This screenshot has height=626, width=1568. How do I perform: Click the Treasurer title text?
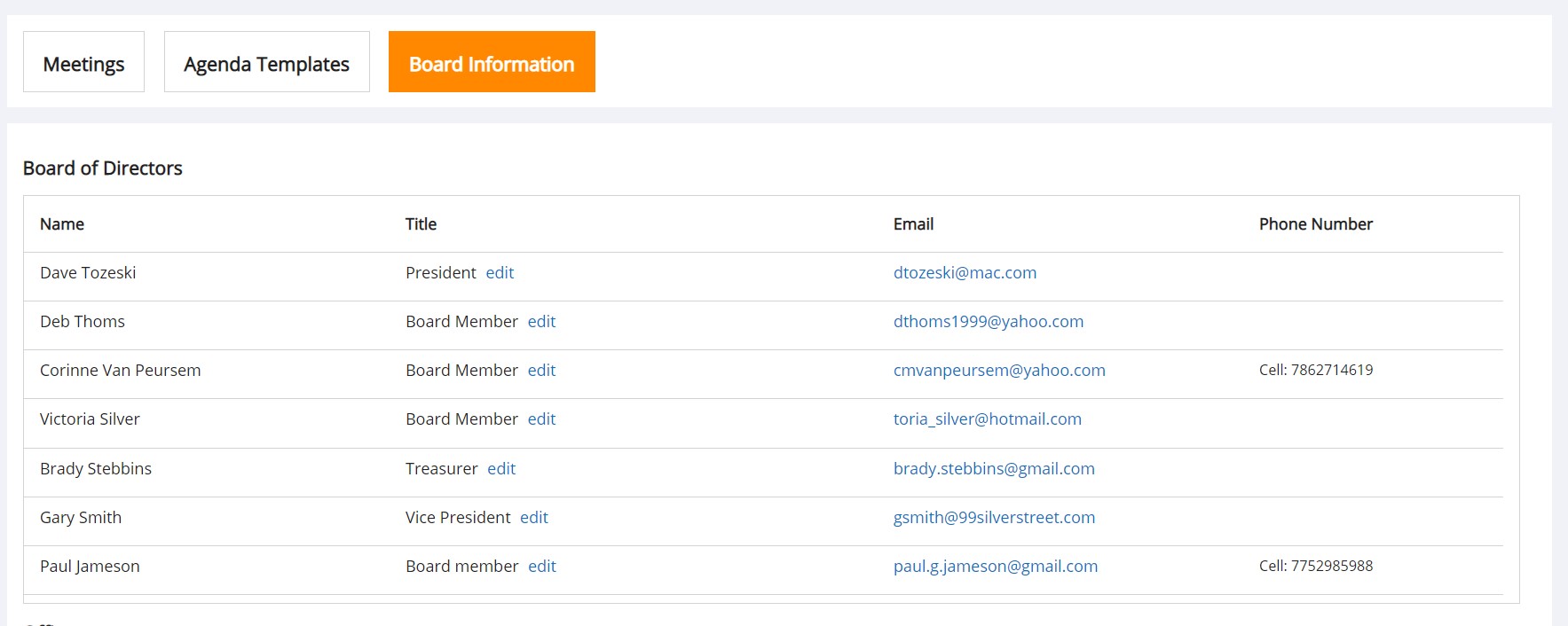pyautogui.click(x=442, y=469)
